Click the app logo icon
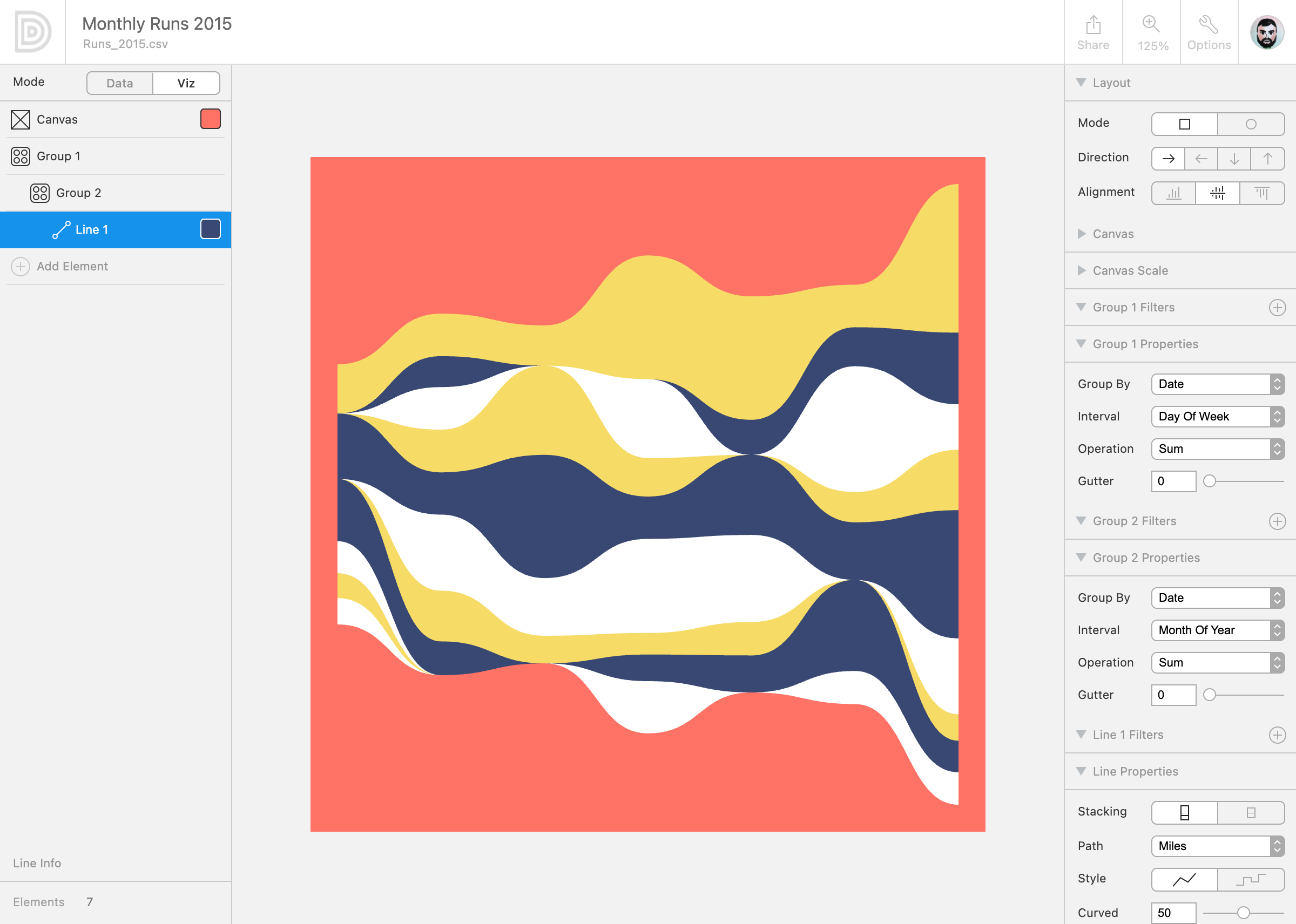 [x=33, y=32]
